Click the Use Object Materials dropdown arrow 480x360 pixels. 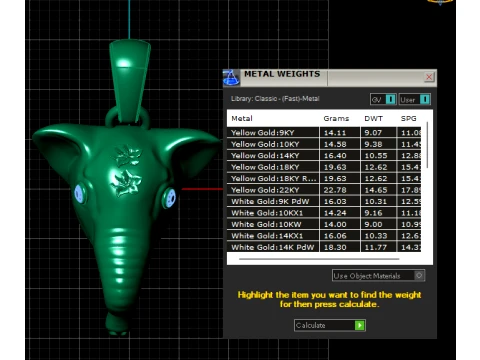point(419,276)
